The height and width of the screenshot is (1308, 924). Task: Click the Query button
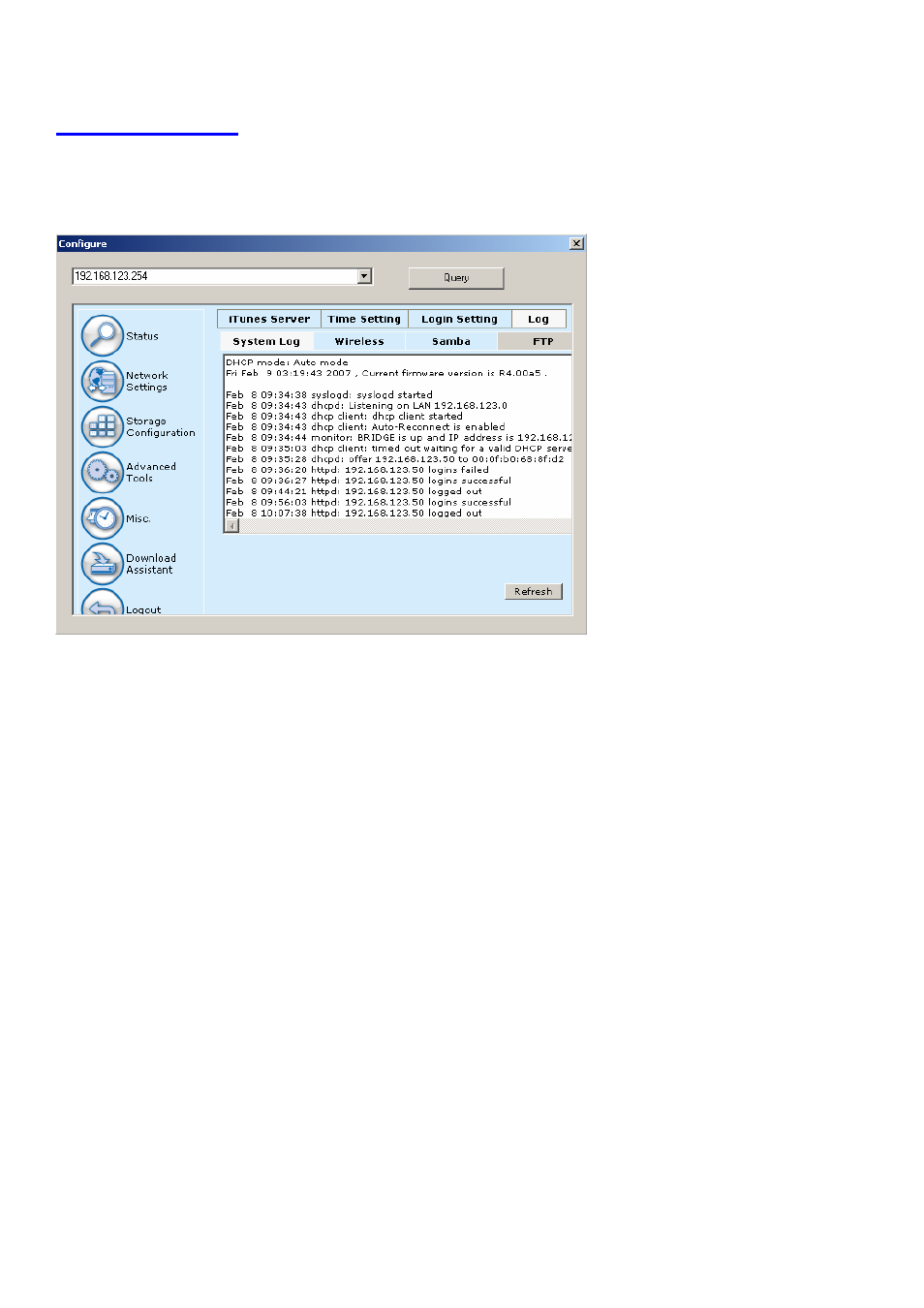(456, 278)
